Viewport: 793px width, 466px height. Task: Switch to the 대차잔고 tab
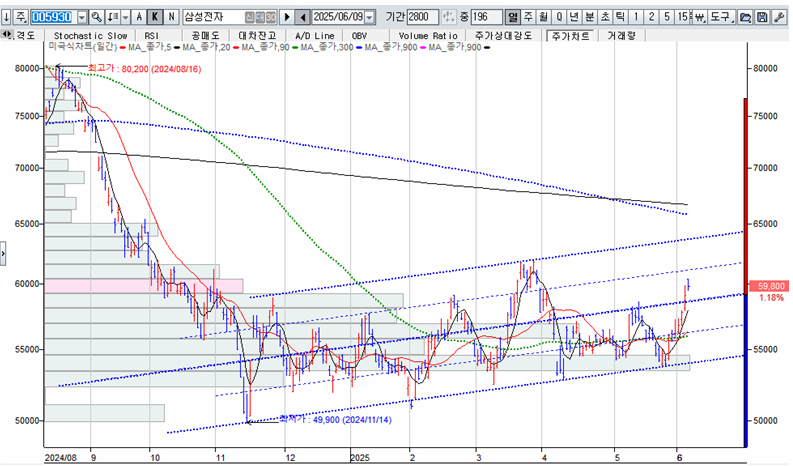[257, 36]
